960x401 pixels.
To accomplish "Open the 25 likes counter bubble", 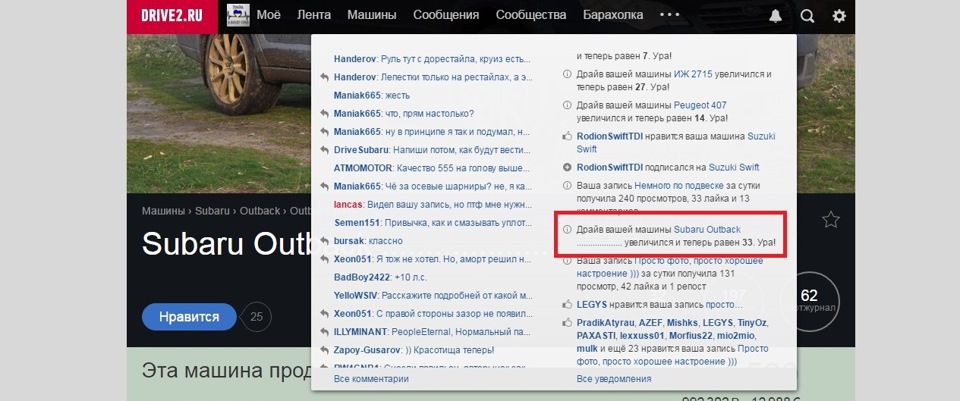I will (x=256, y=317).
